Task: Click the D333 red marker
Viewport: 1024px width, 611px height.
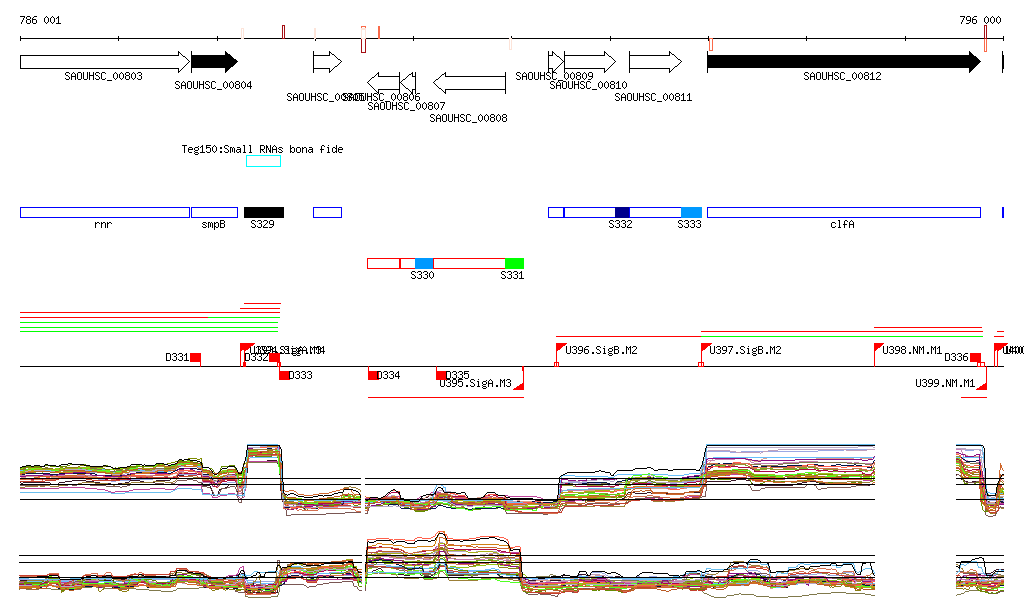Action: pos(284,375)
